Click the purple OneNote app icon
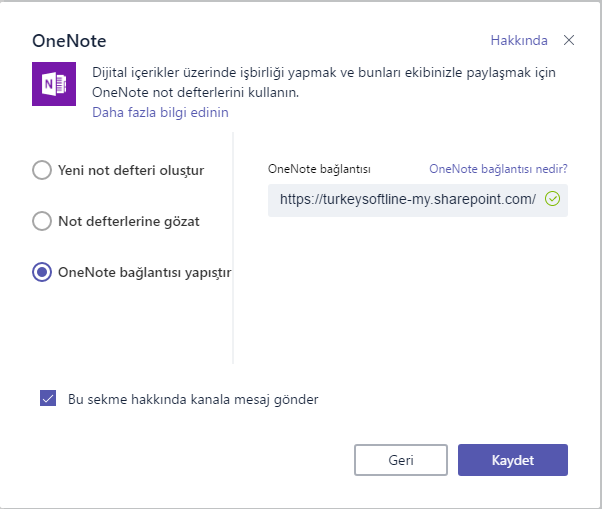The height and width of the screenshot is (509, 602). [54, 84]
